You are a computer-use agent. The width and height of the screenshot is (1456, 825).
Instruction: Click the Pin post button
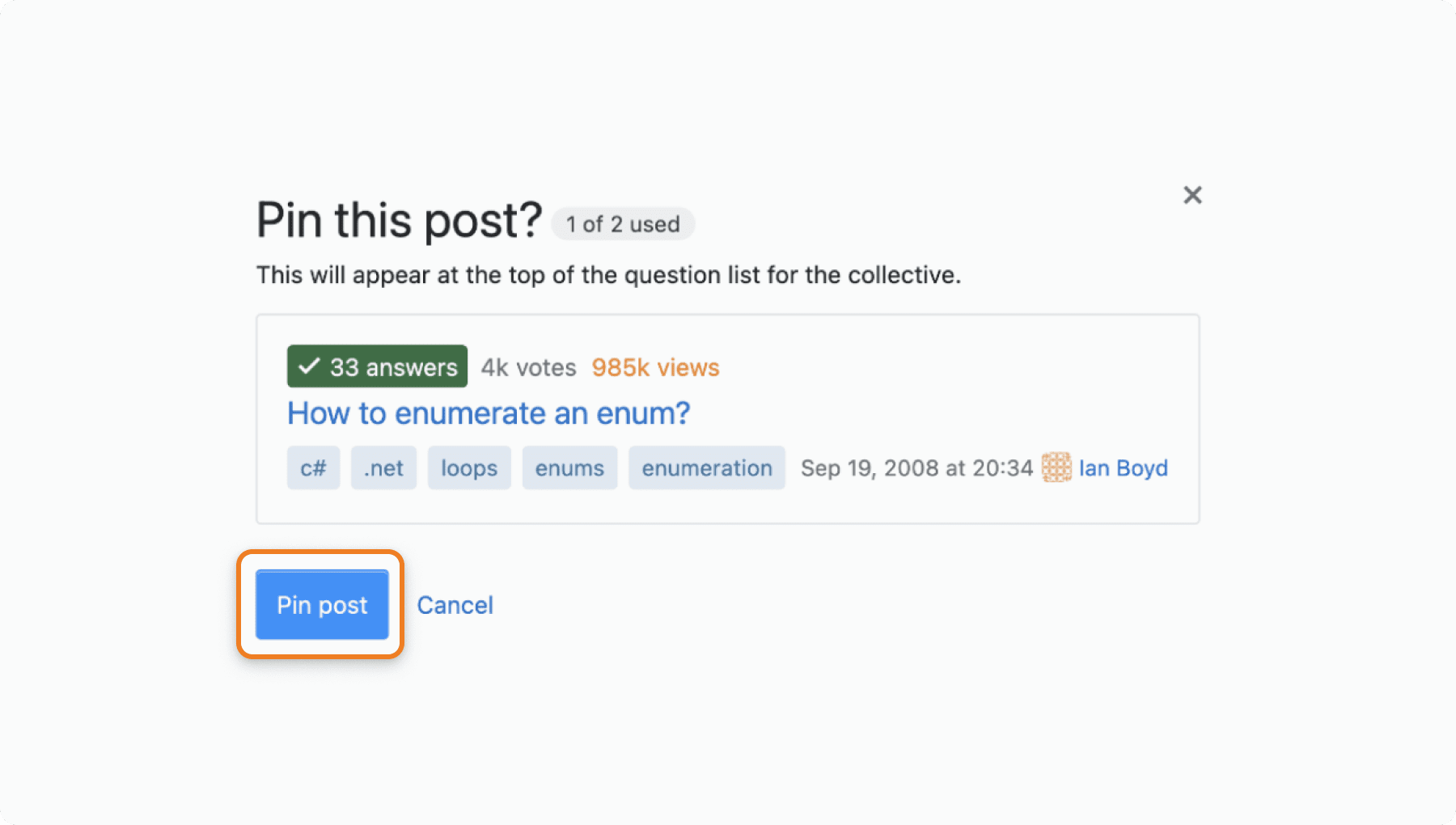322,604
